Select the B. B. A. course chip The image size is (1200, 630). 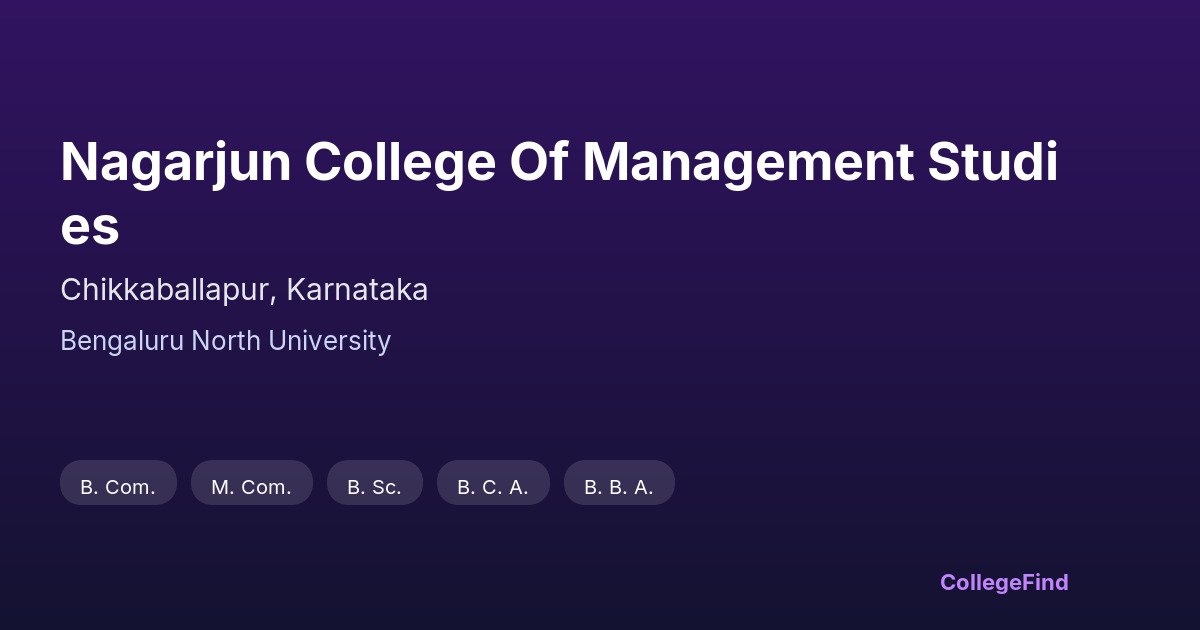(619, 487)
